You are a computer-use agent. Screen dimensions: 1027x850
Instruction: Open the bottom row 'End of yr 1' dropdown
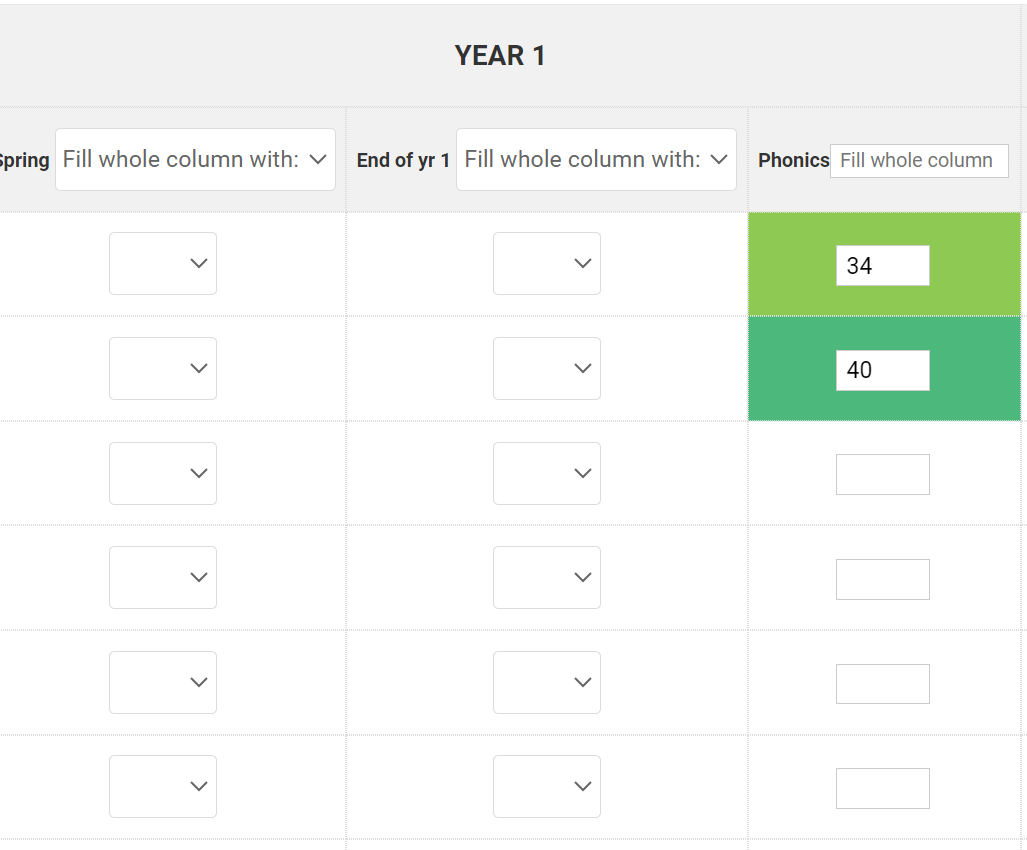click(x=546, y=786)
